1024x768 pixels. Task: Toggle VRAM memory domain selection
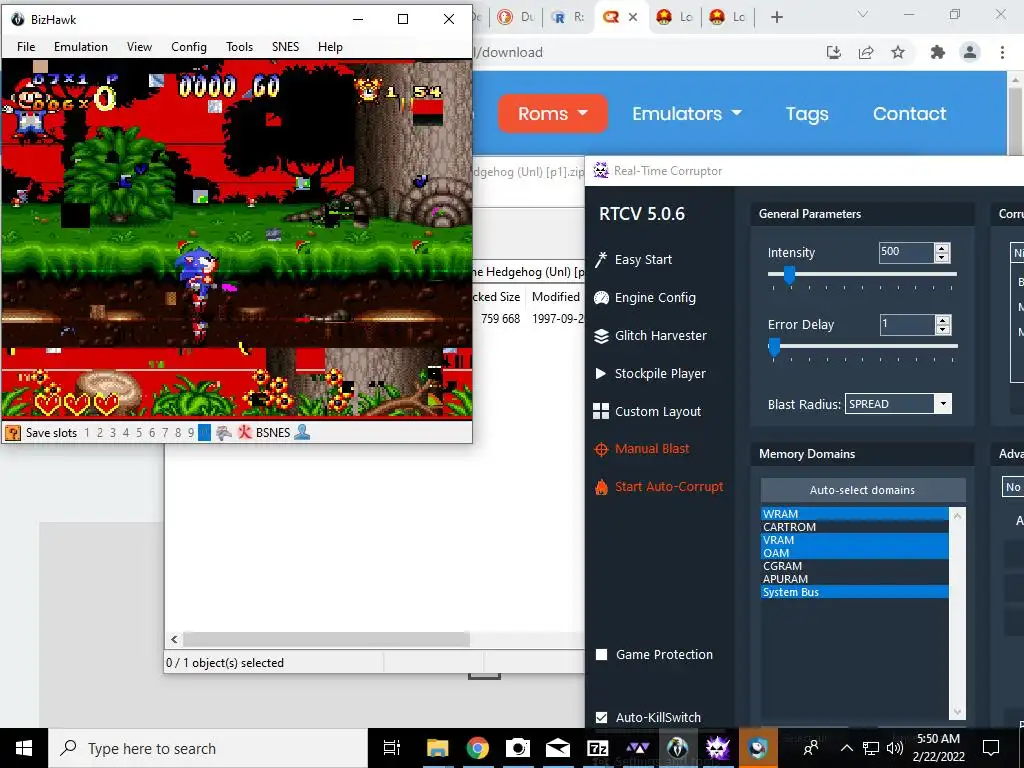tap(854, 540)
